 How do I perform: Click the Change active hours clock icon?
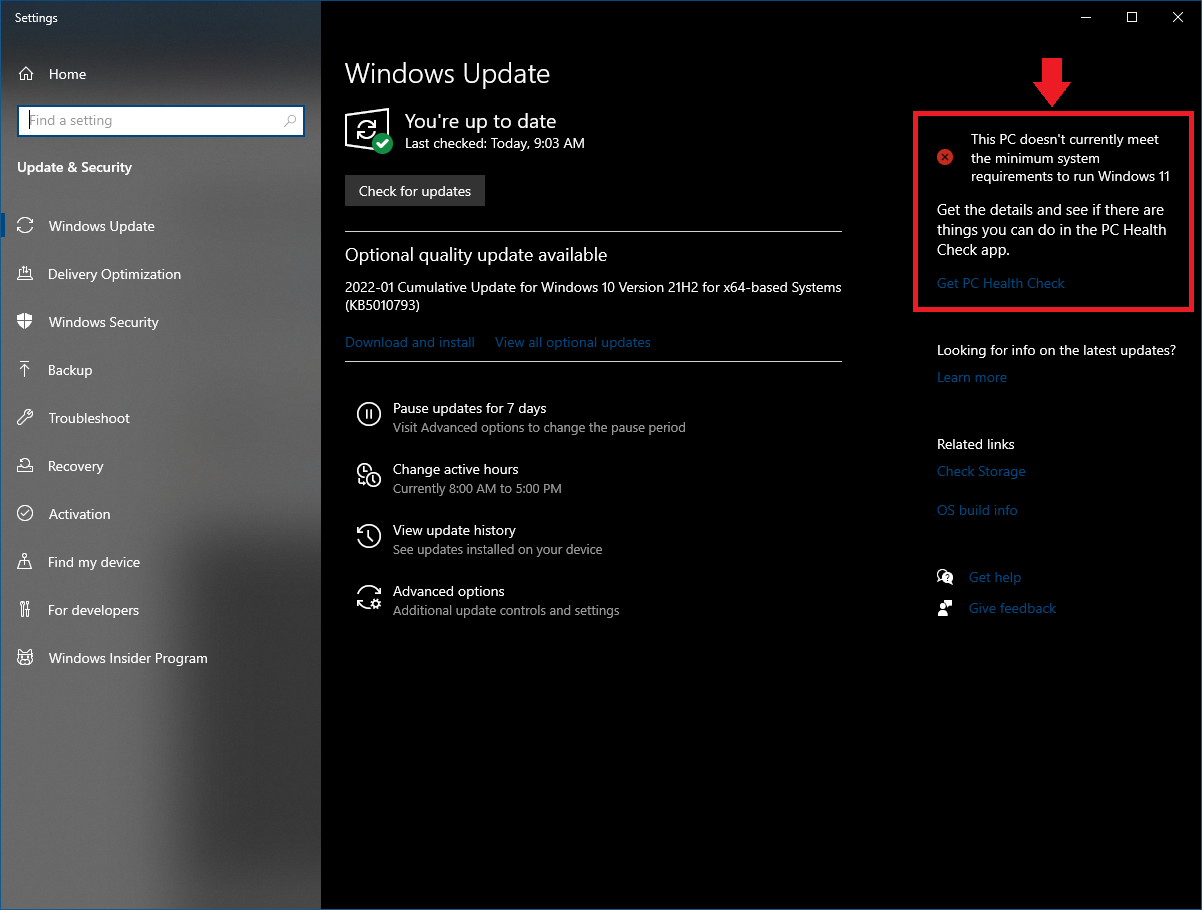click(x=368, y=475)
